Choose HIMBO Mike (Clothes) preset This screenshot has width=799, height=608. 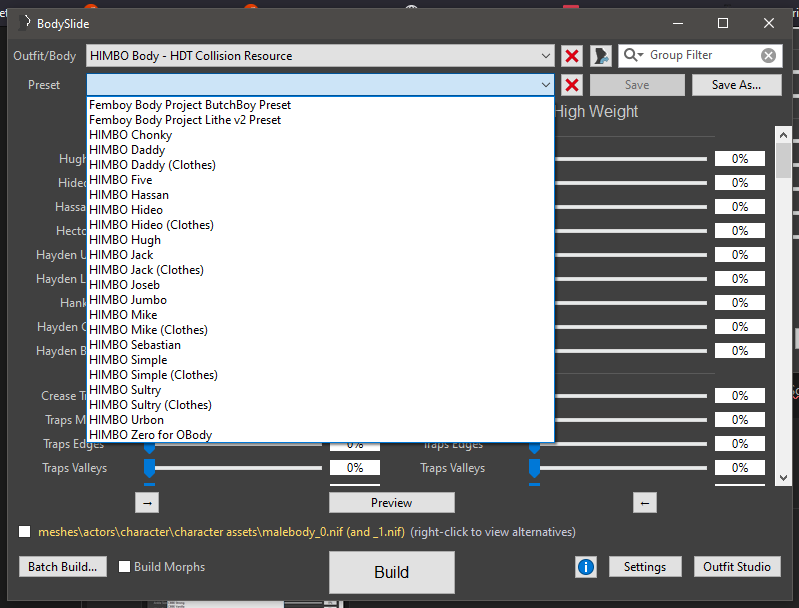click(x=321, y=330)
